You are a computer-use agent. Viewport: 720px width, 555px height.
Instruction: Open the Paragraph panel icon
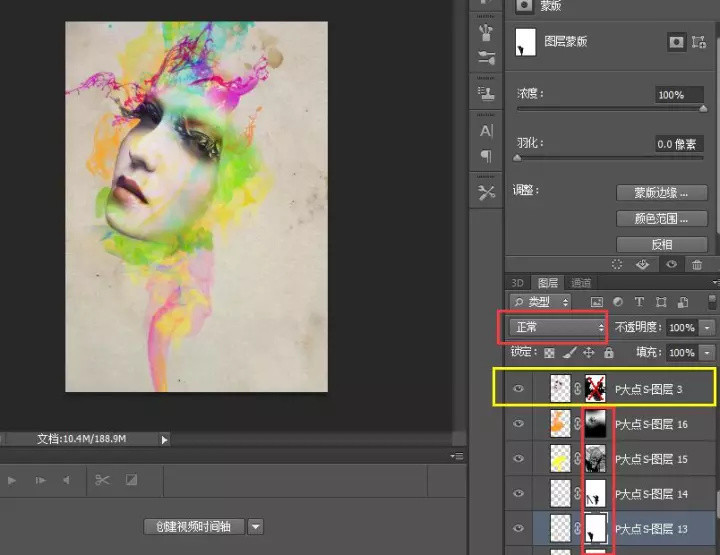[487, 157]
